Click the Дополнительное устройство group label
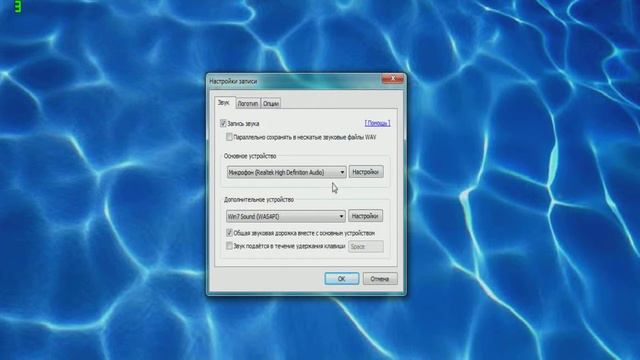Viewport: 640px width, 360px height. click(259, 200)
